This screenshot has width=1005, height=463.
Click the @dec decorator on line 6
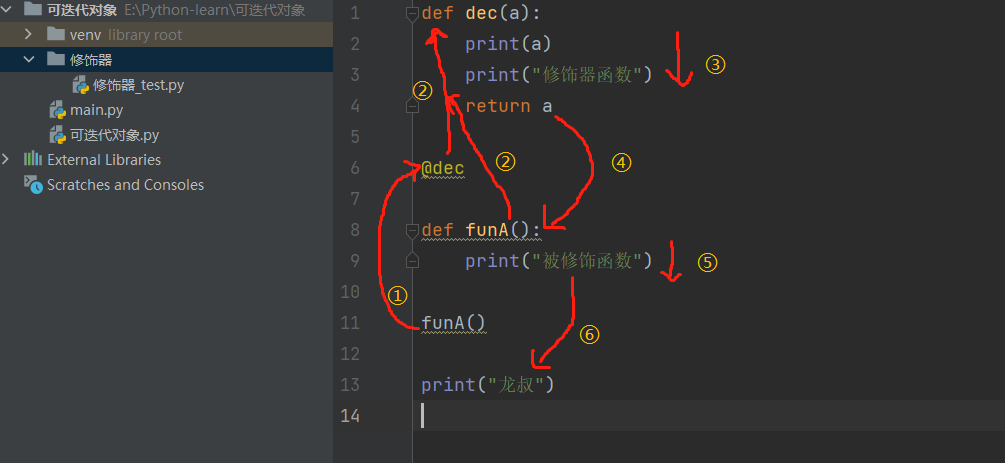pyautogui.click(x=442, y=168)
